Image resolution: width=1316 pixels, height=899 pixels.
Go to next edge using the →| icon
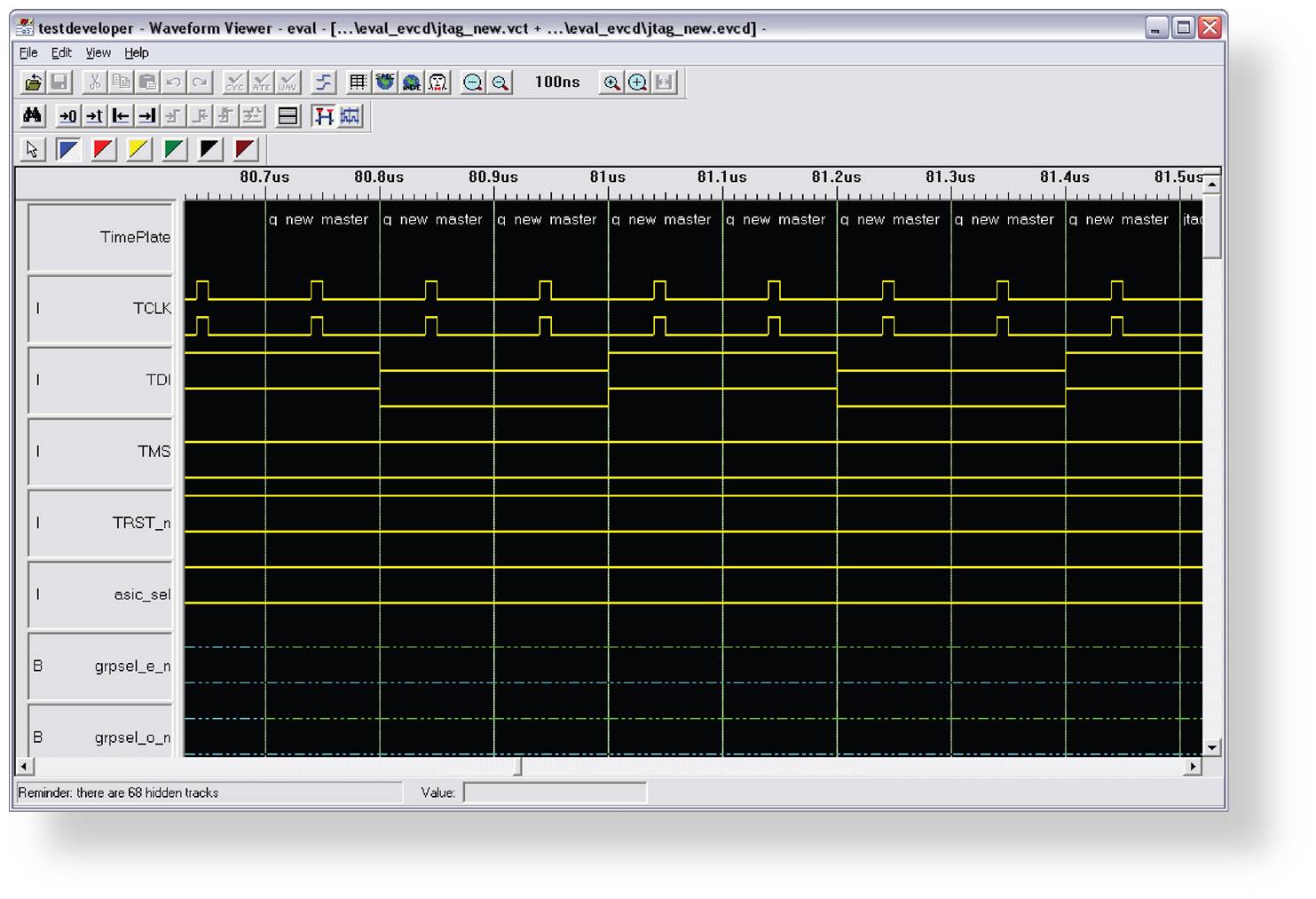pyautogui.click(x=147, y=115)
